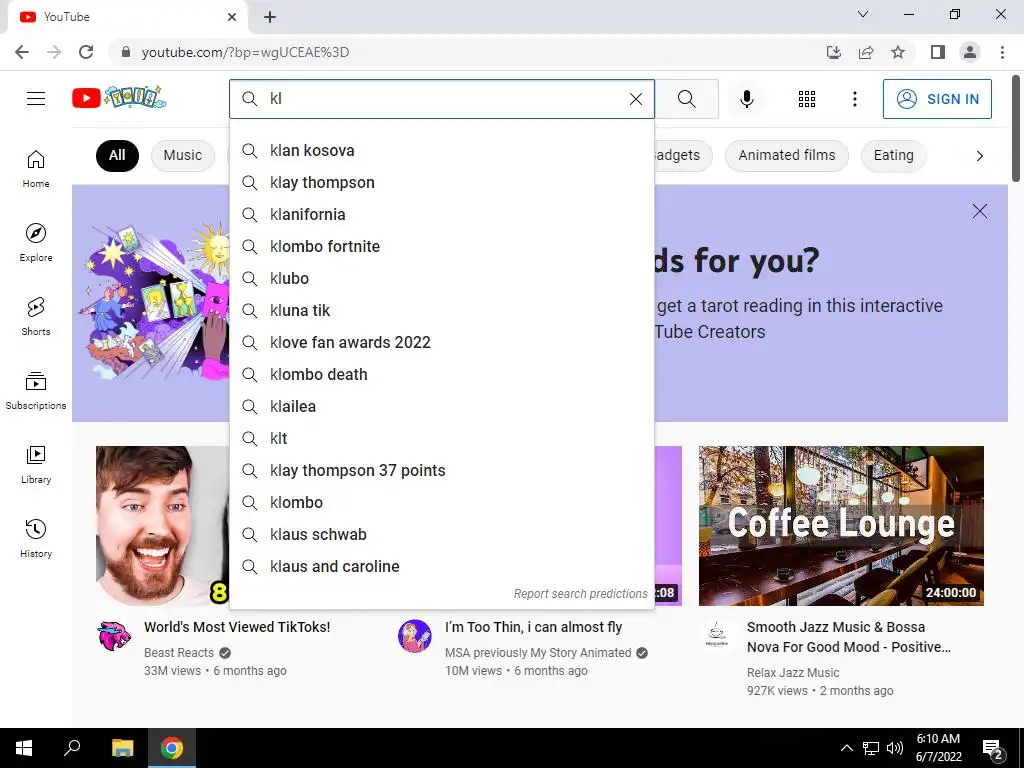Pick 'klaus and caroline' suggestion
The height and width of the screenshot is (768, 1024).
tap(442, 566)
